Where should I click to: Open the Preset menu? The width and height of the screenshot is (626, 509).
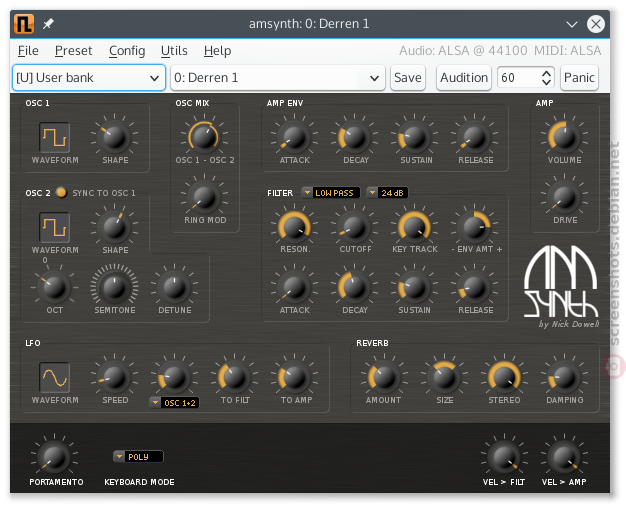73,51
